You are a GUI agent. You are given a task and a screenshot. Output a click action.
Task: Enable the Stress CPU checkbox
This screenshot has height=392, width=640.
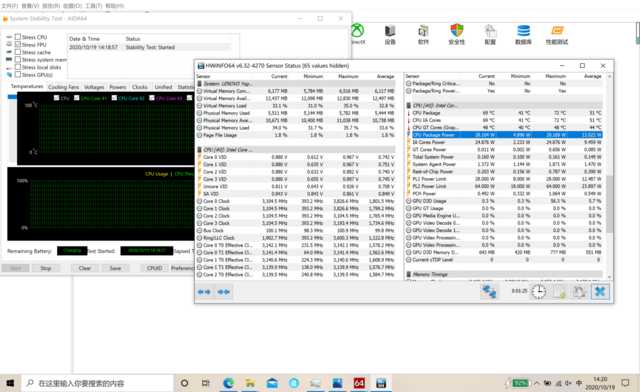18,37
